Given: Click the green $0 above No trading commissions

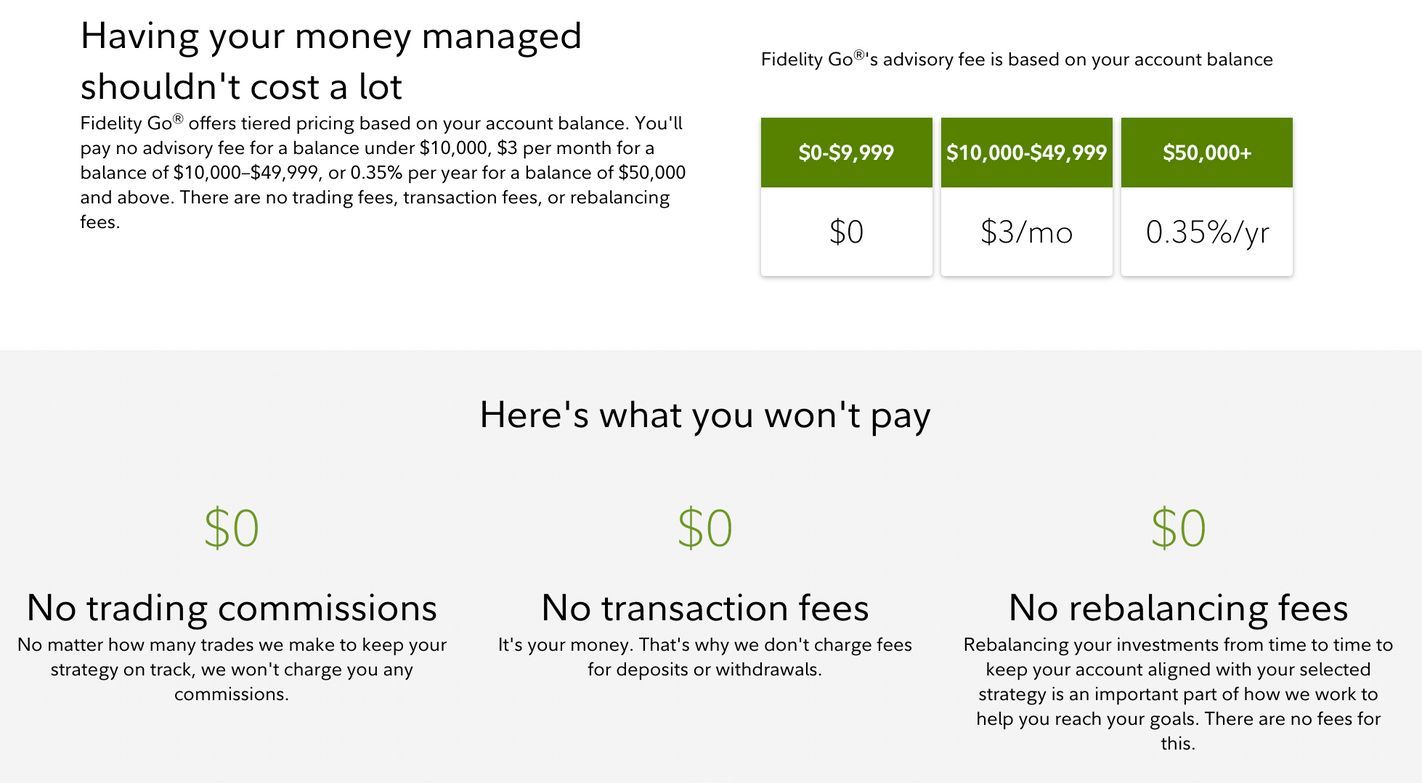Looking at the screenshot, I should point(231,528).
